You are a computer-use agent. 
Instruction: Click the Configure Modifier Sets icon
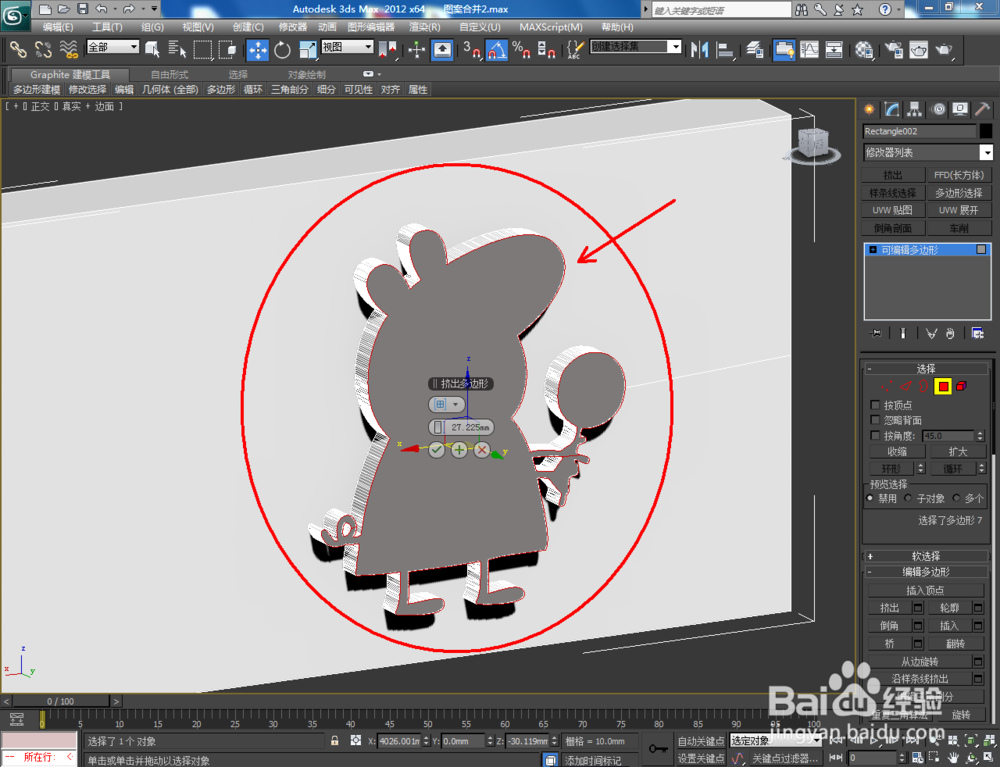click(x=977, y=333)
